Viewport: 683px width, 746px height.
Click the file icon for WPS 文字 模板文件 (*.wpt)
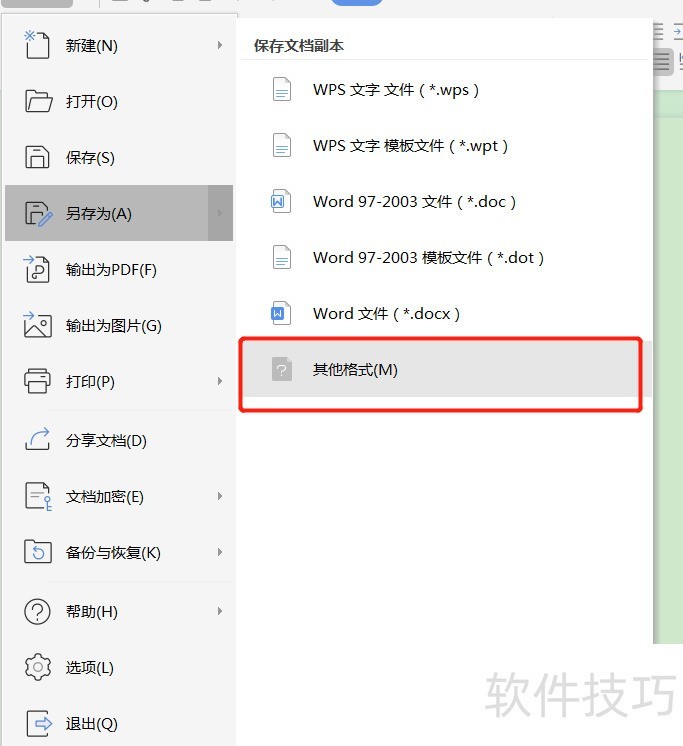pyautogui.click(x=282, y=145)
